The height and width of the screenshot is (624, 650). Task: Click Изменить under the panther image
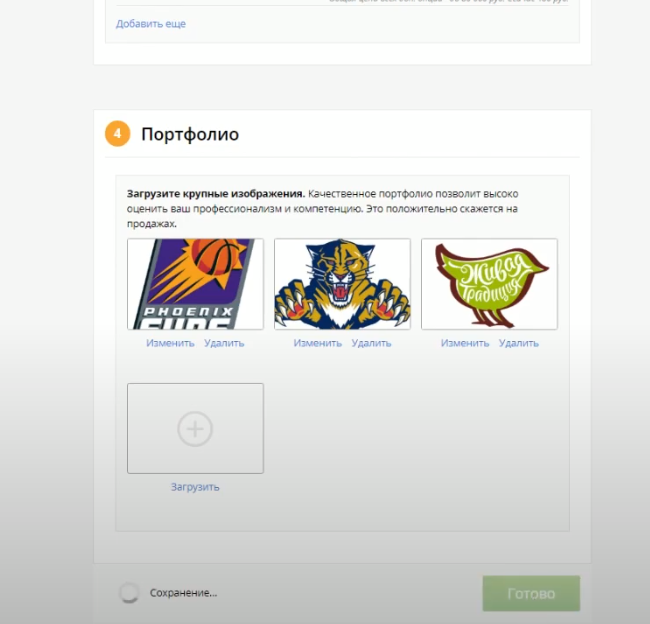[x=318, y=343]
